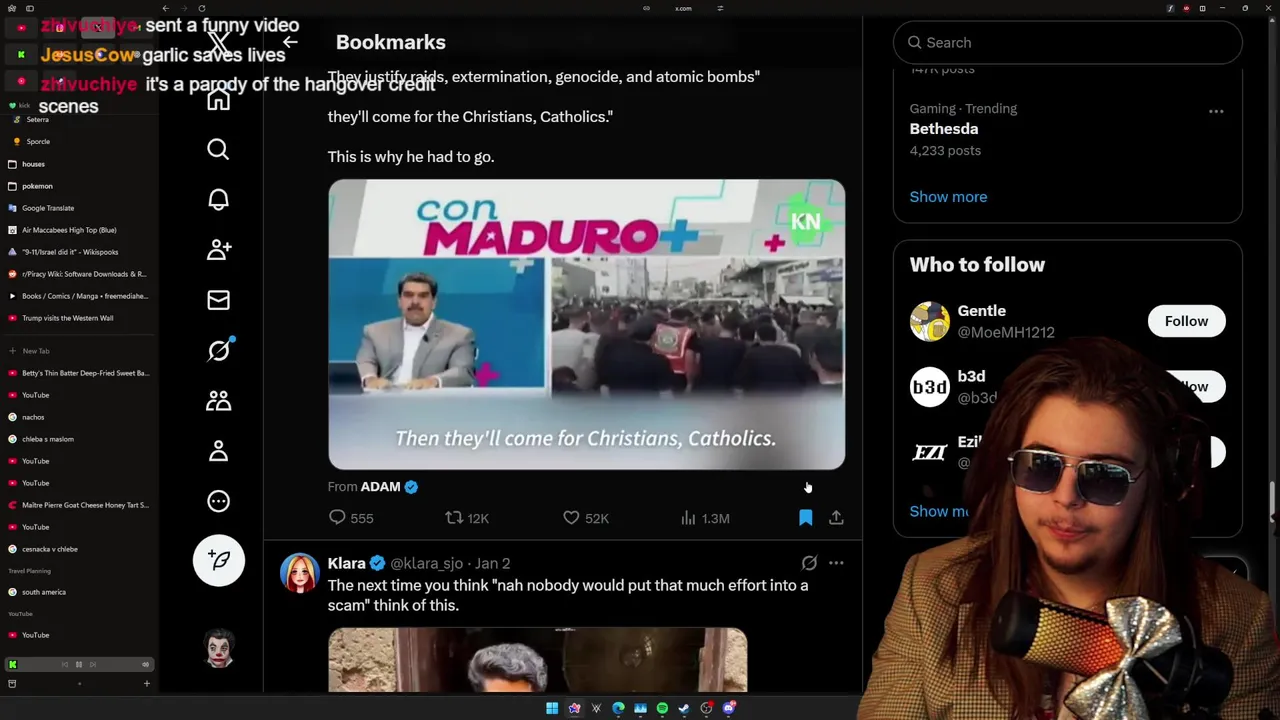1280x720 pixels.
Task: Open archive box icon at browser sidebar bottom
Action: point(12,683)
